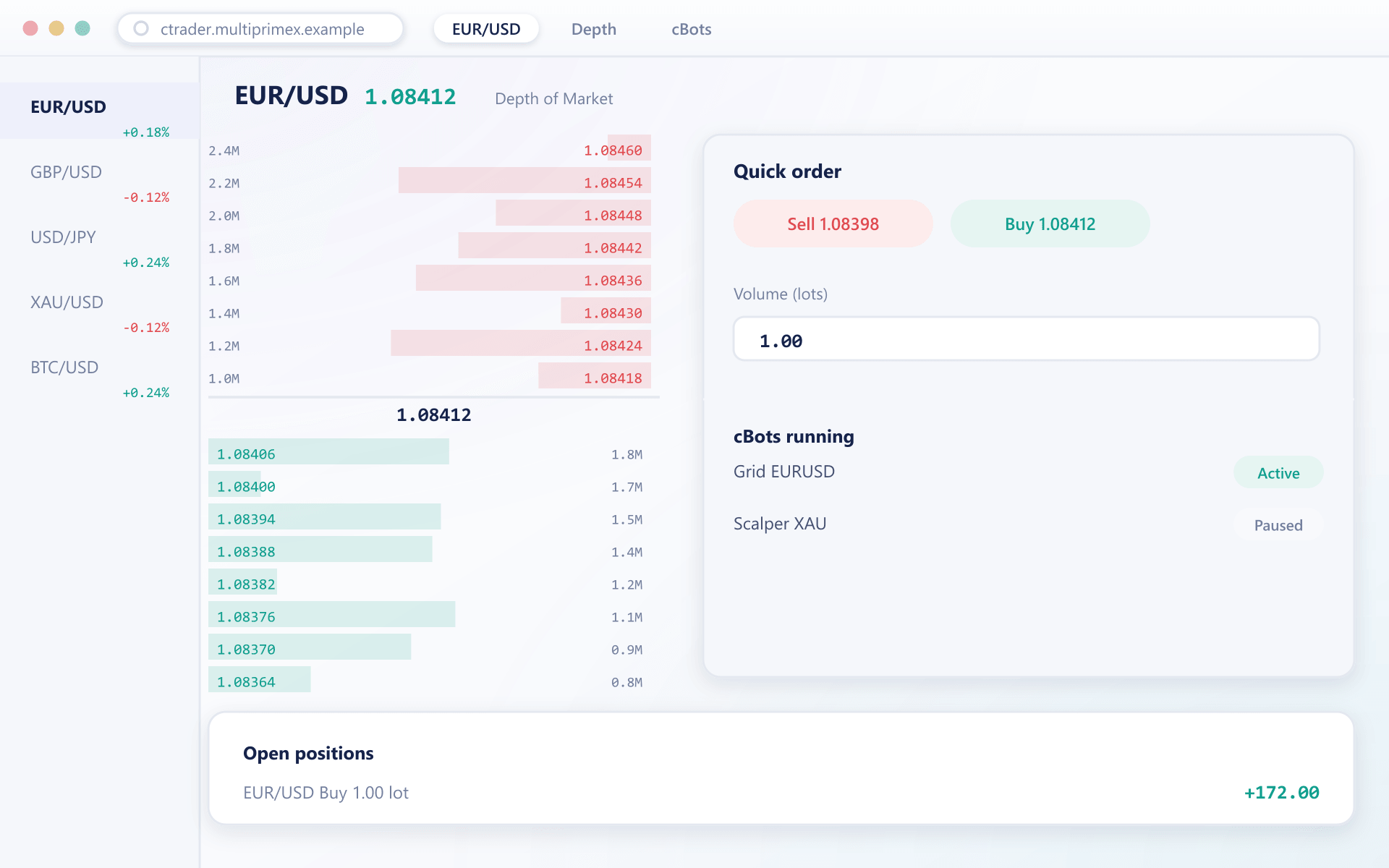Click bid price 1.08364 row
Viewport: 1389px width, 868px height.
[x=430, y=679]
